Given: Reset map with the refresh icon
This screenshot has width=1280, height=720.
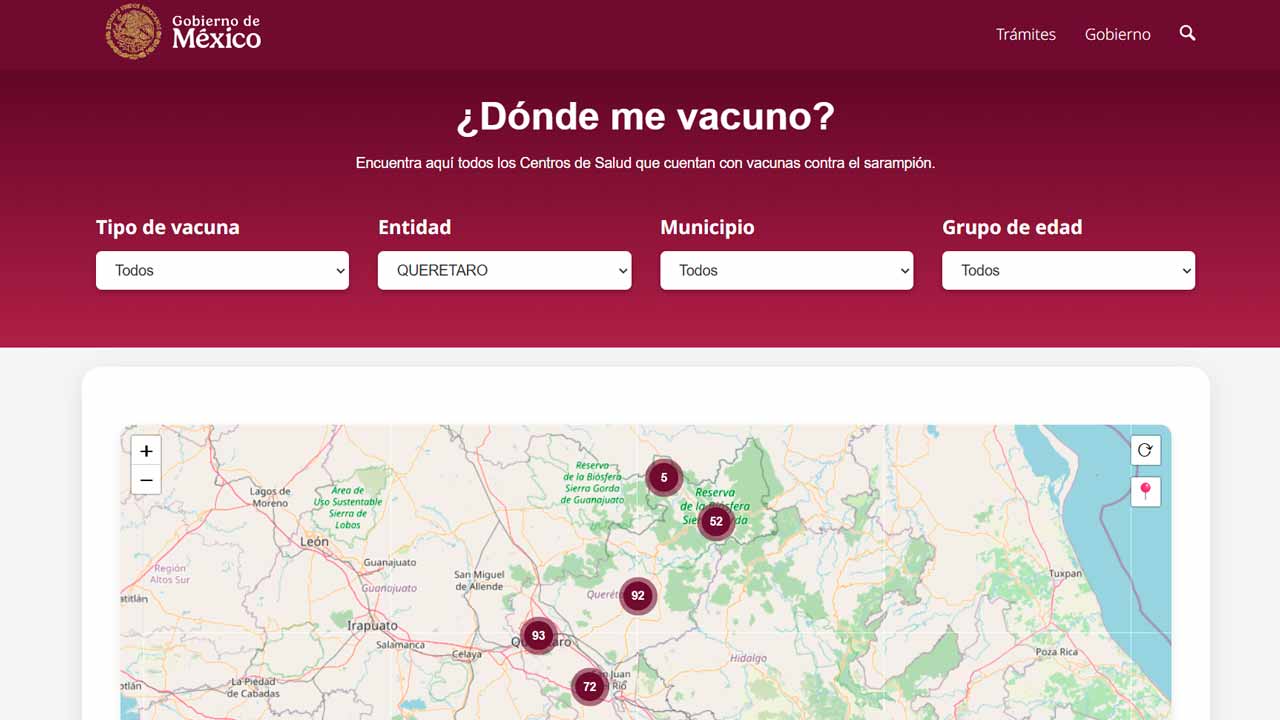Looking at the screenshot, I should coord(1145,451).
